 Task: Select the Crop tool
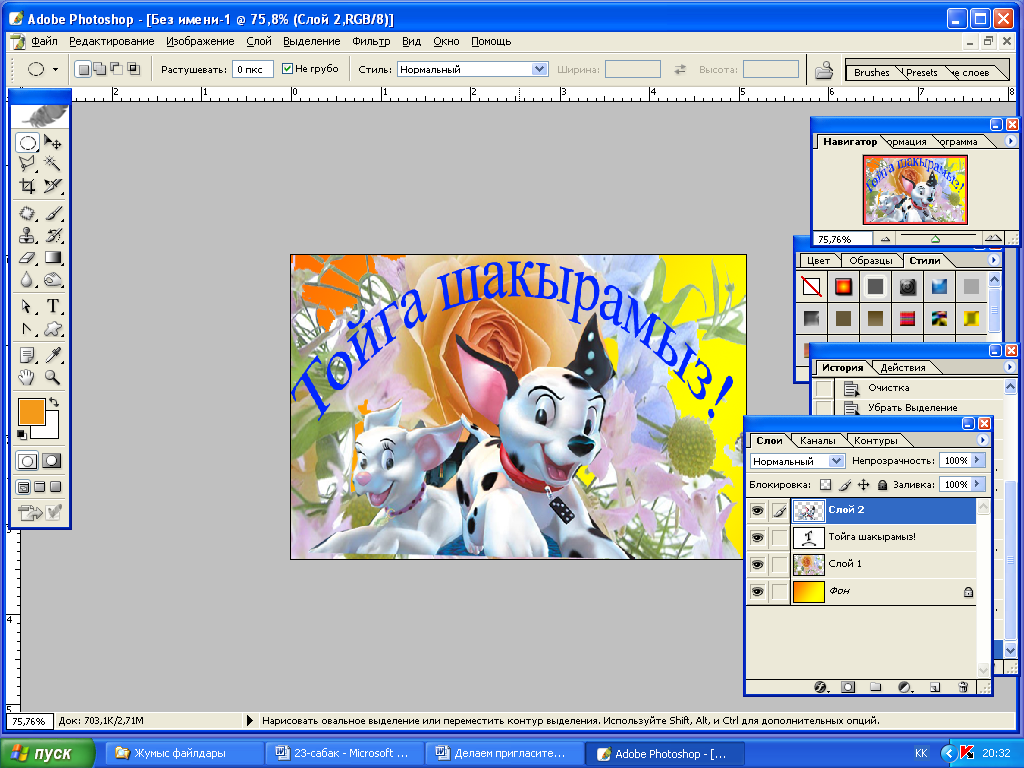point(27,185)
